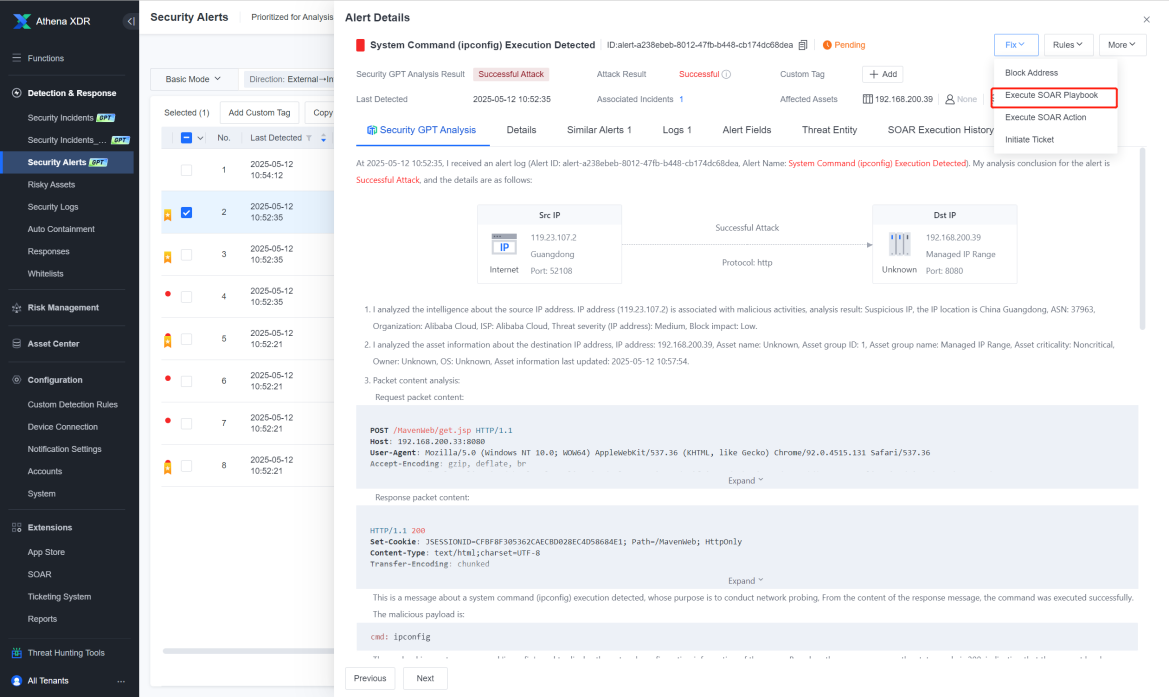Viewport: 1169px width, 697px height.
Task: Close the Alert Details panel
Action: (x=1147, y=19)
